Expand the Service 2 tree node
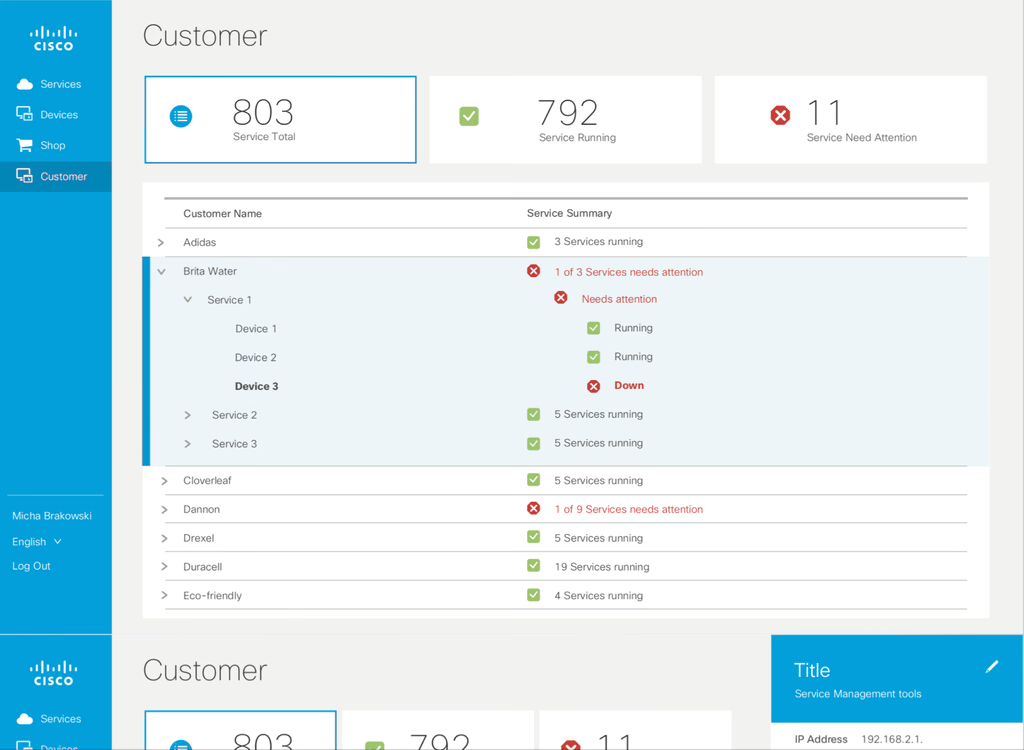Image resolution: width=1024 pixels, height=750 pixels. click(187, 415)
